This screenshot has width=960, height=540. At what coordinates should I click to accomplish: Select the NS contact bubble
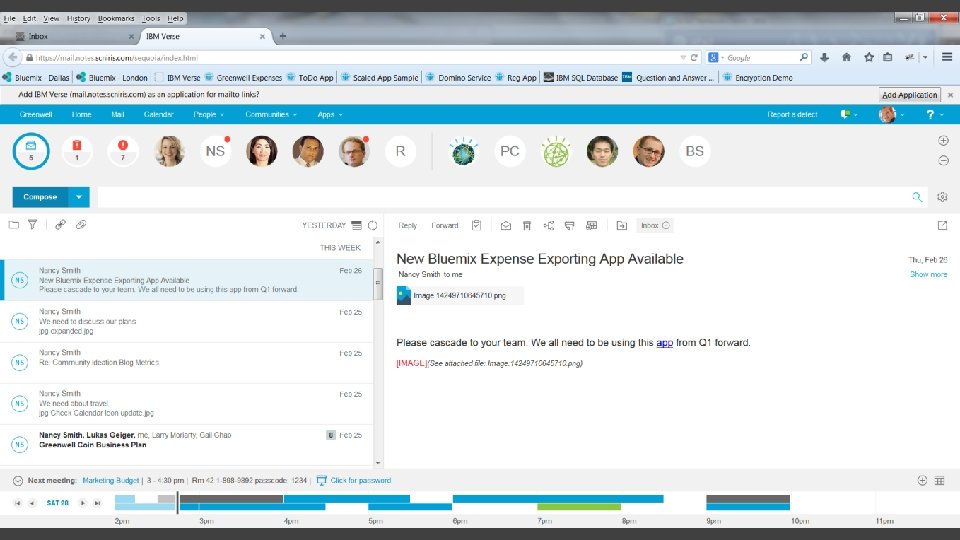pos(215,151)
